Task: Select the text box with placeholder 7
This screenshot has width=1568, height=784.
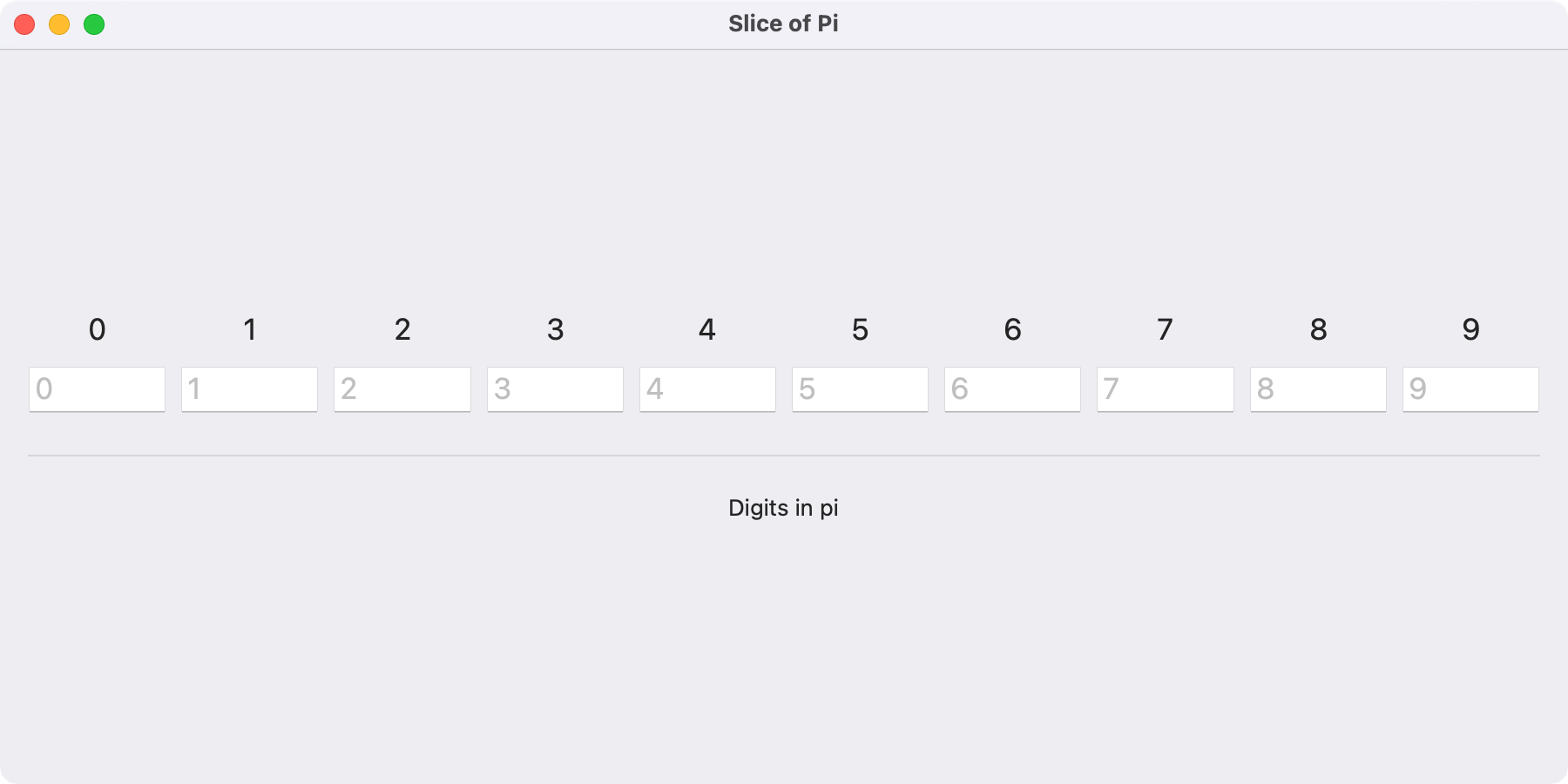Action: [x=1165, y=389]
